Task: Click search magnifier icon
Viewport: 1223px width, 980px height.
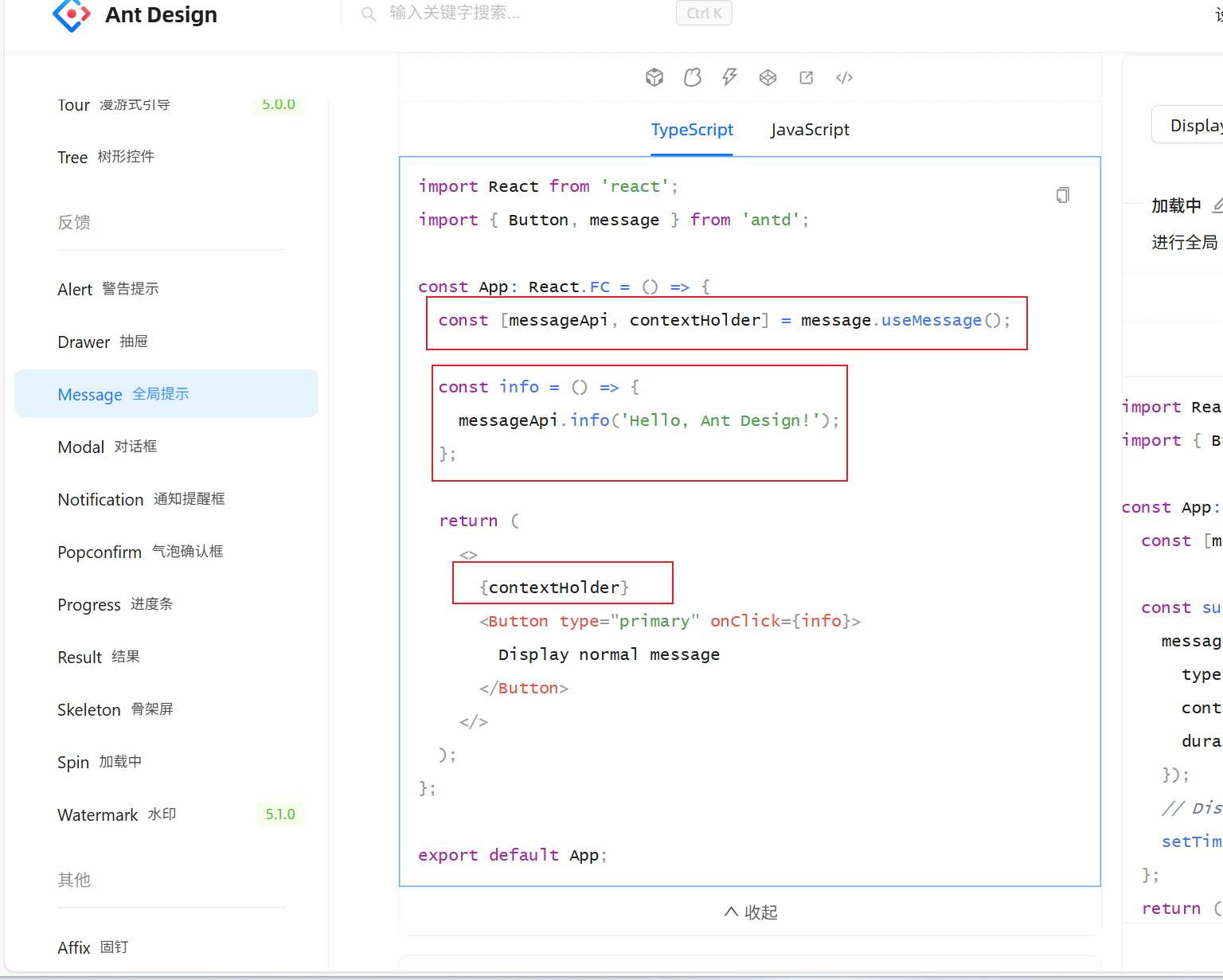Action: click(x=369, y=14)
